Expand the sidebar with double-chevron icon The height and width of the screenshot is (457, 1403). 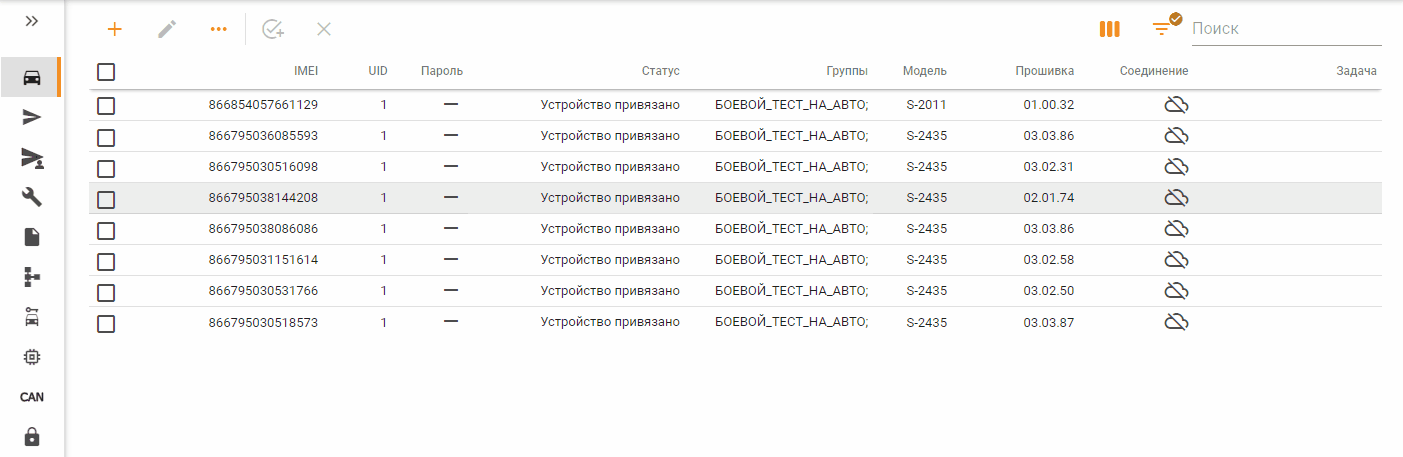32,21
